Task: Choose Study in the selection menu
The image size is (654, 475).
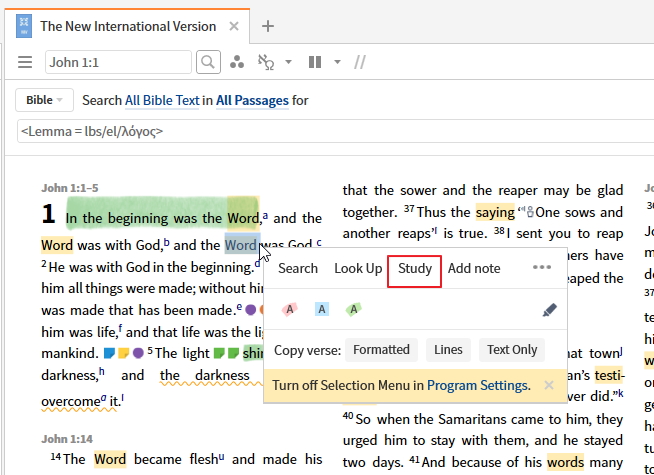Action: [415, 268]
